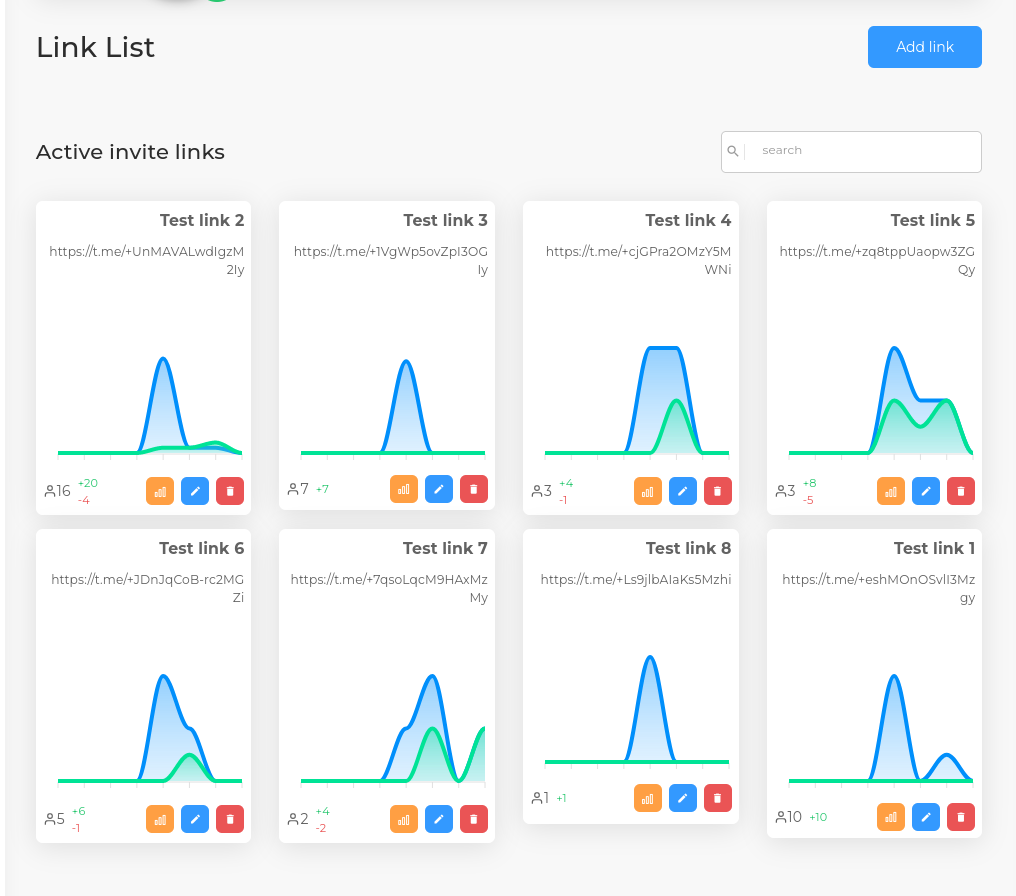Delete Test link 6
The image size is (1016, 896).
click(x=230, y=819)
